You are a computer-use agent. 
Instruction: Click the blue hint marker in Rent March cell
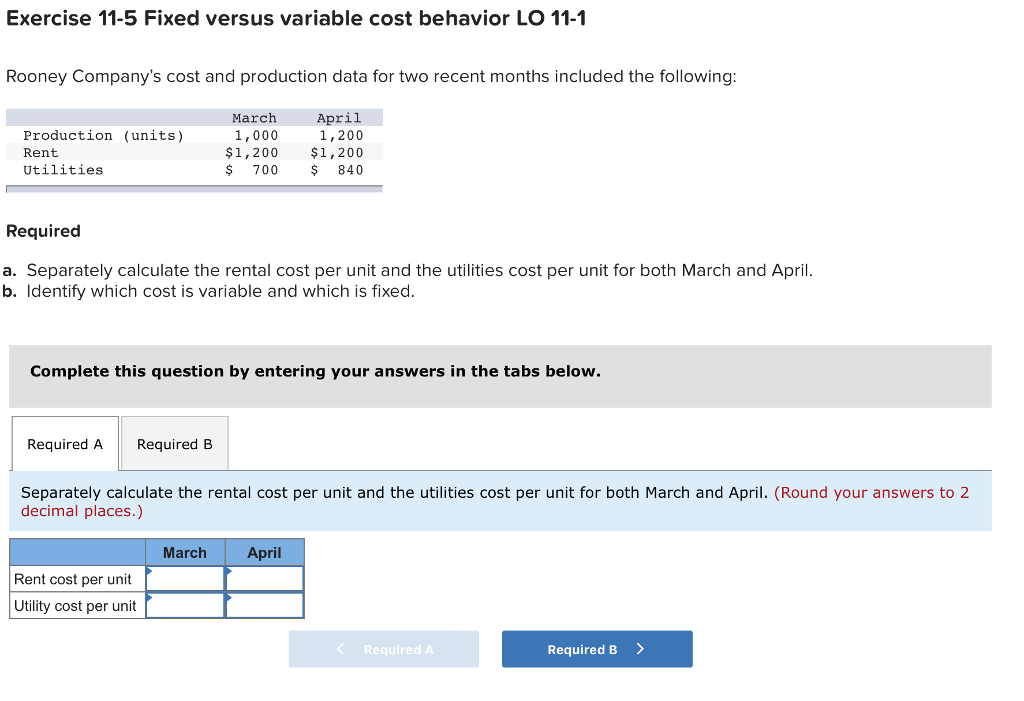click(150, 572)
